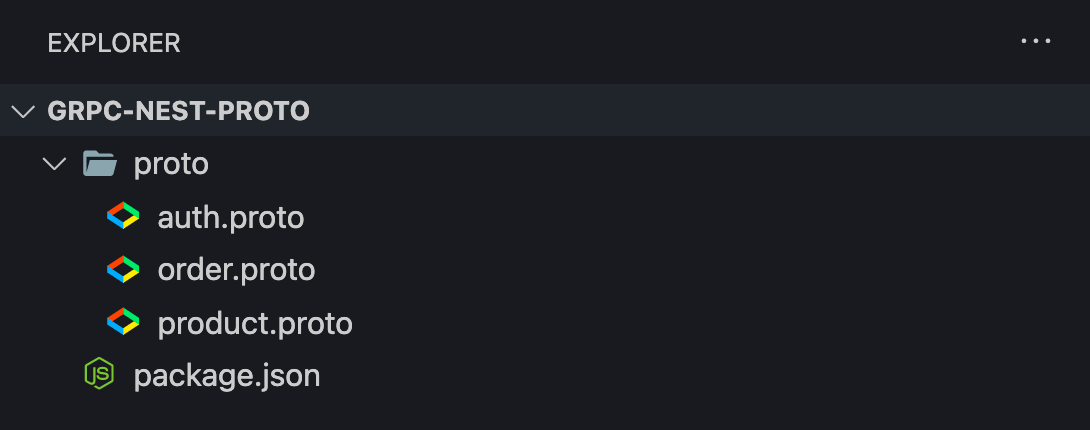This screenshot has width=1090, height=430.
Task: Click blank header area right of GRPC-NEST-PROTO
Action: click(x=695, y=111)
